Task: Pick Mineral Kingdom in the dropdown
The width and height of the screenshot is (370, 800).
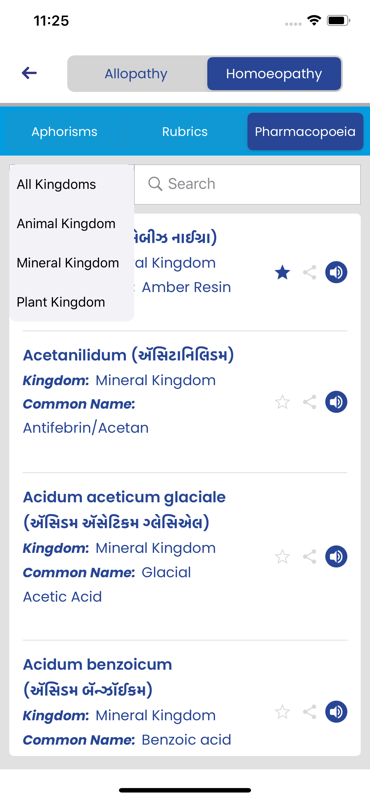Action: pyautogui.click(x=71, y=263)
